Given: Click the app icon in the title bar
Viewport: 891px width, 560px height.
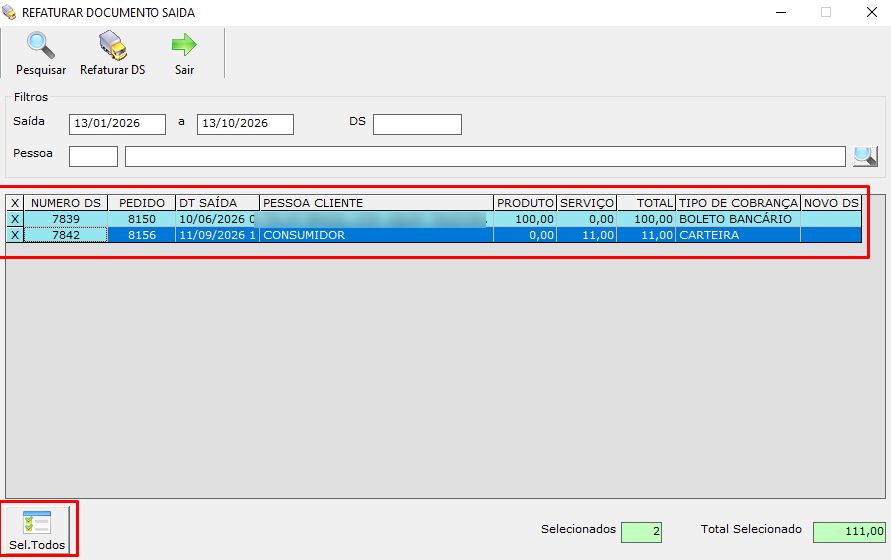Looking at the screenshot, I should click(9, 12).
